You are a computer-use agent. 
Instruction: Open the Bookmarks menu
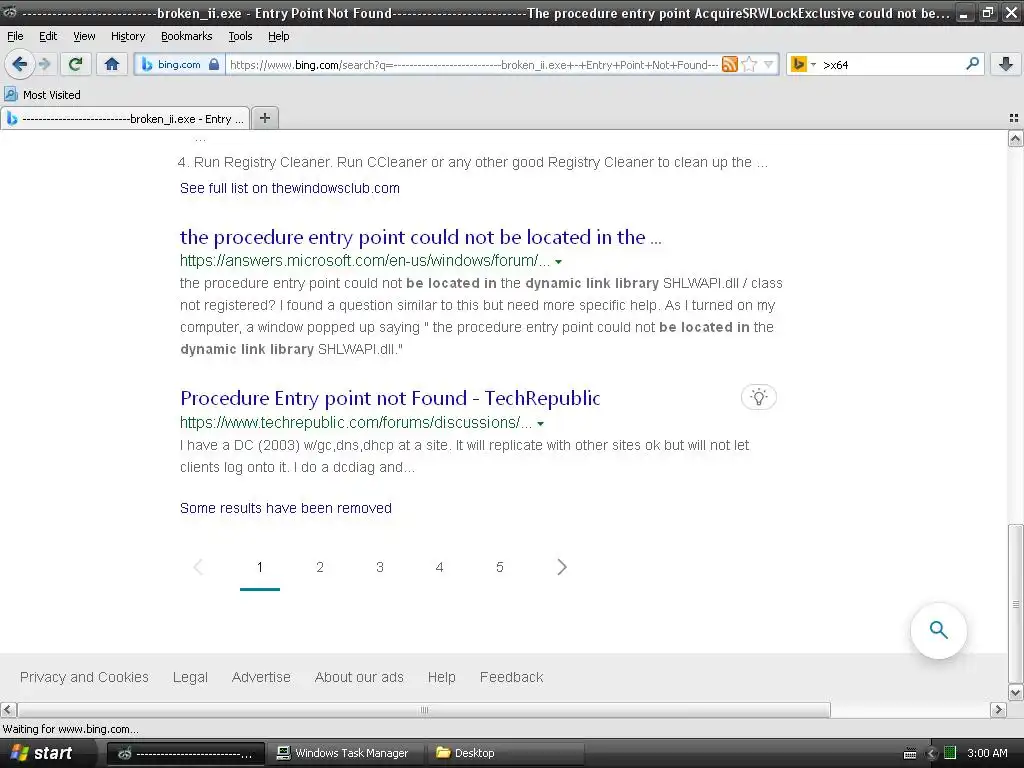click(186, 36)
